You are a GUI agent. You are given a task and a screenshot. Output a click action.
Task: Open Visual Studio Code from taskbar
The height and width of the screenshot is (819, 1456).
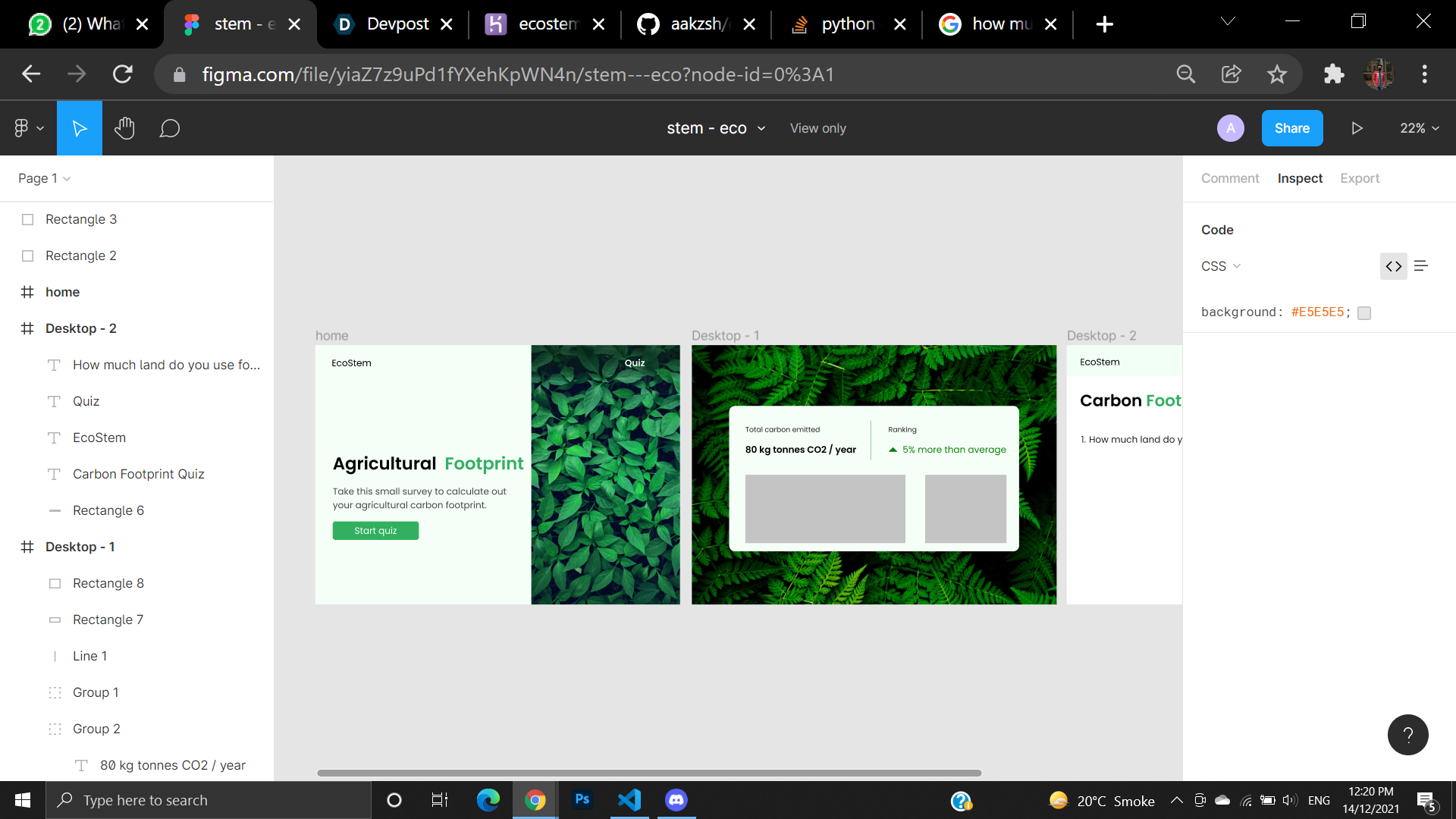point(629,800)
